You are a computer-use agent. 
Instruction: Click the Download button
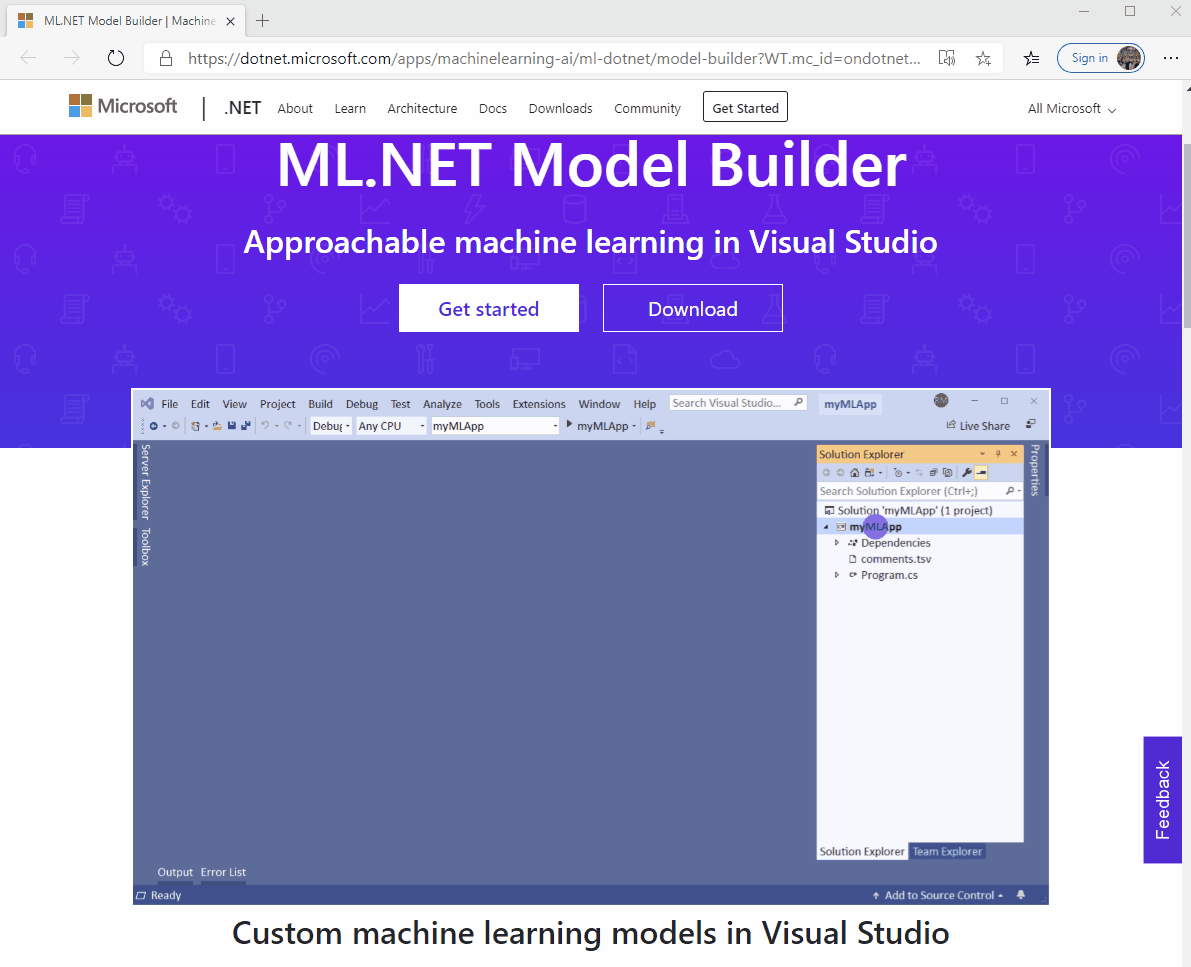[693, 308]
